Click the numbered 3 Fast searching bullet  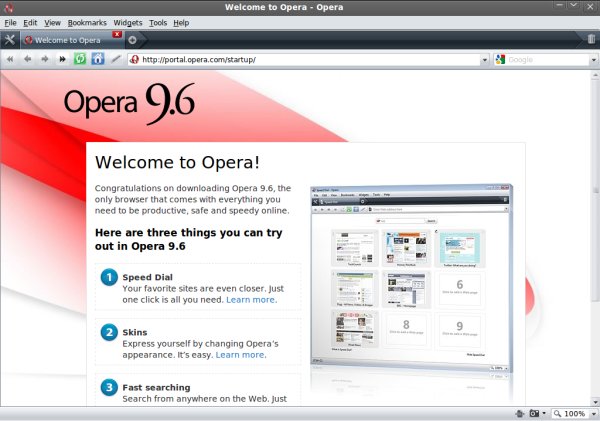click(109, 387)
